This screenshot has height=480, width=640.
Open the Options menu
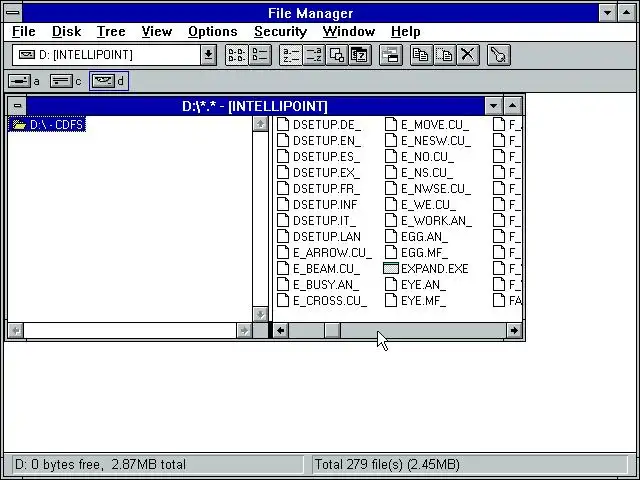(x=213, y=31)
